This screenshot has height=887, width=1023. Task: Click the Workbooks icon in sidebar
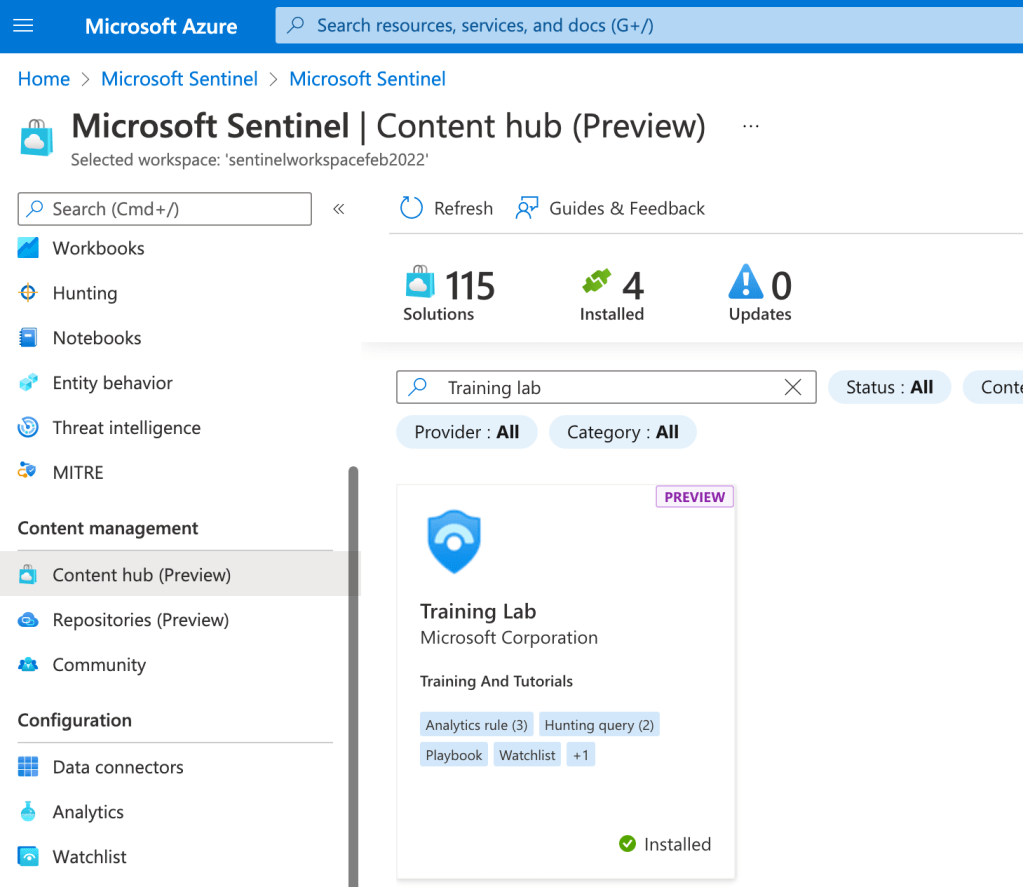point(28,248)
